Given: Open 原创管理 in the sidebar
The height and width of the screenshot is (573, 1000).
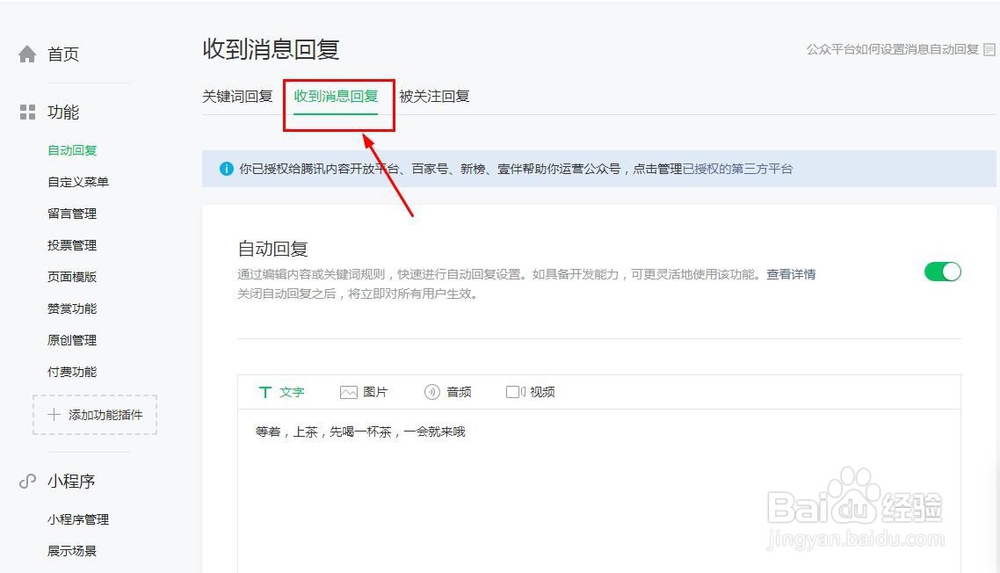Looking at the screenshot, I should click(x=72, y=340).
